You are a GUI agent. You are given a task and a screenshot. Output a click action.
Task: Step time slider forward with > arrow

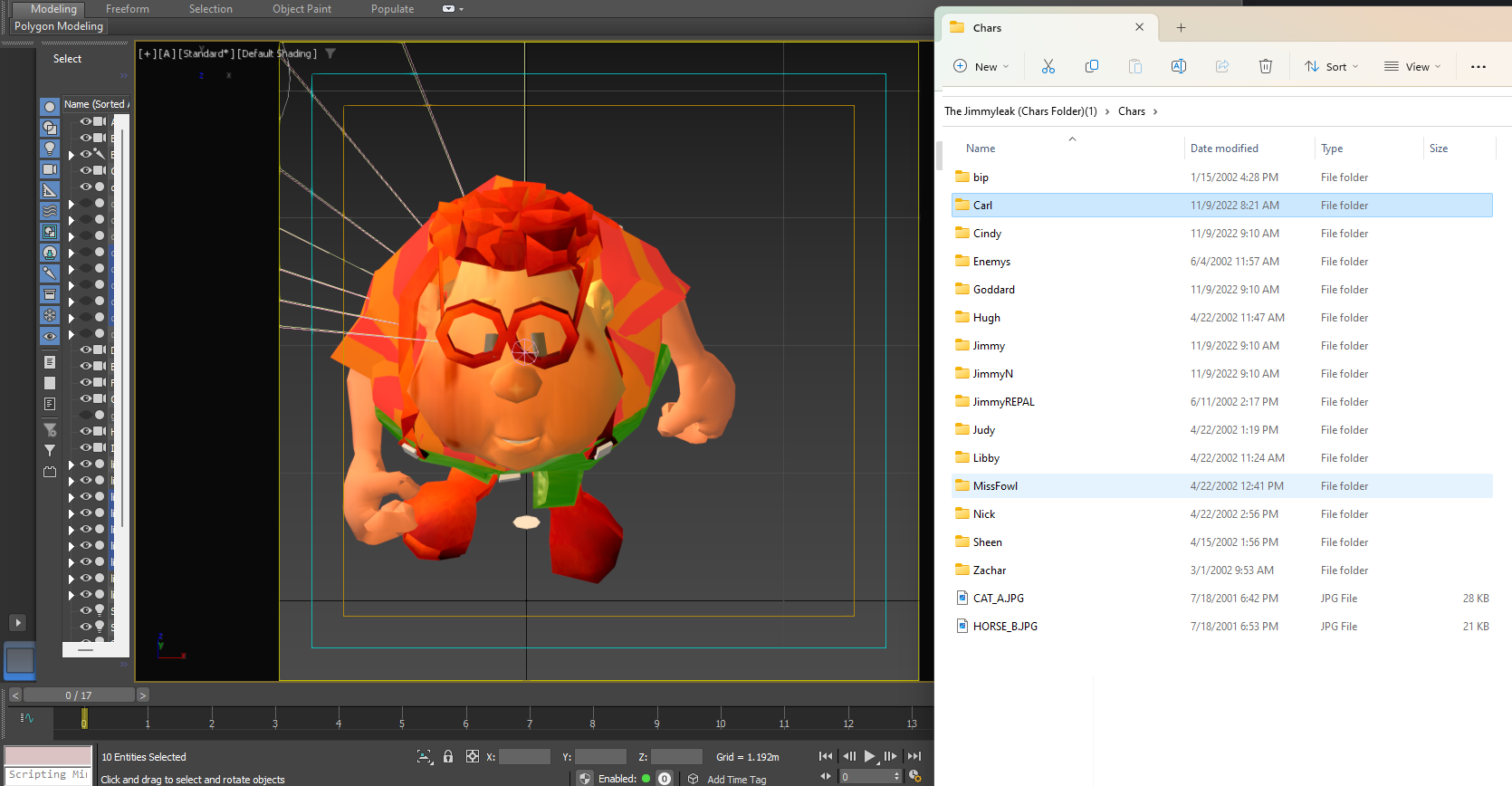coord(143,695)
